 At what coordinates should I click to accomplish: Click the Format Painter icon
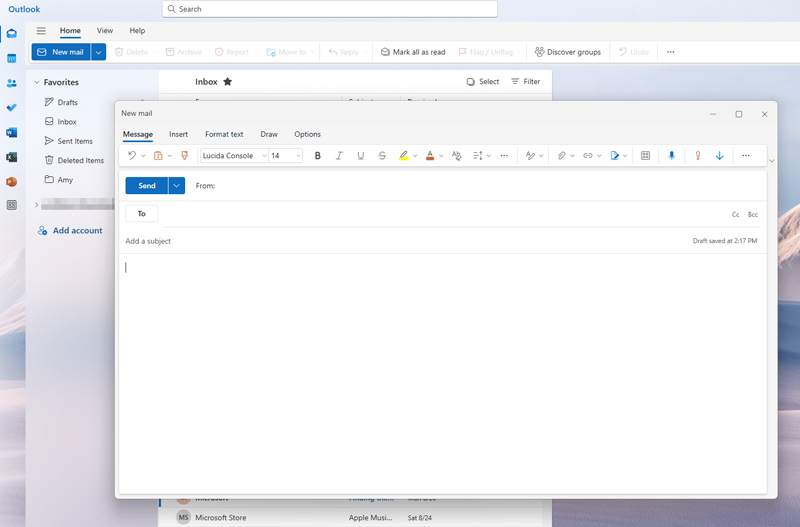pyautogui.click(x=184, y=156)
